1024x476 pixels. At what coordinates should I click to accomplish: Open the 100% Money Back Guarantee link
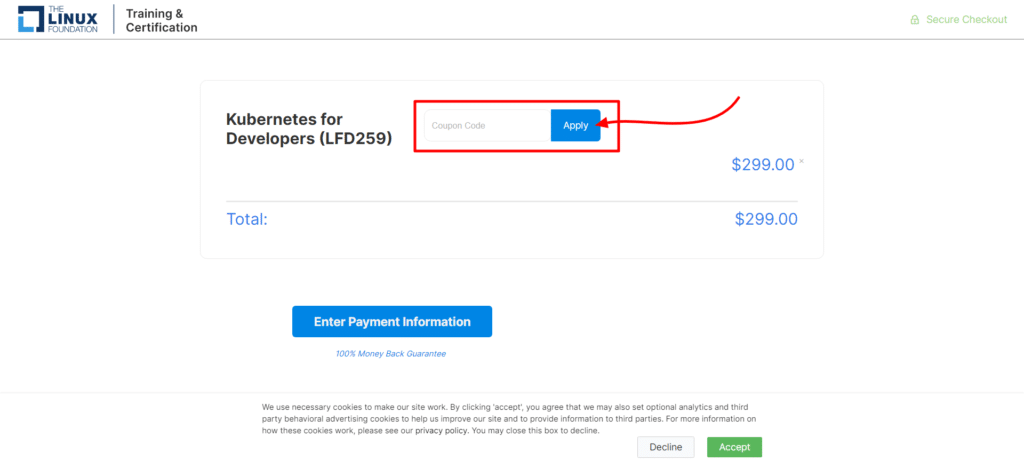coord(391,353)
